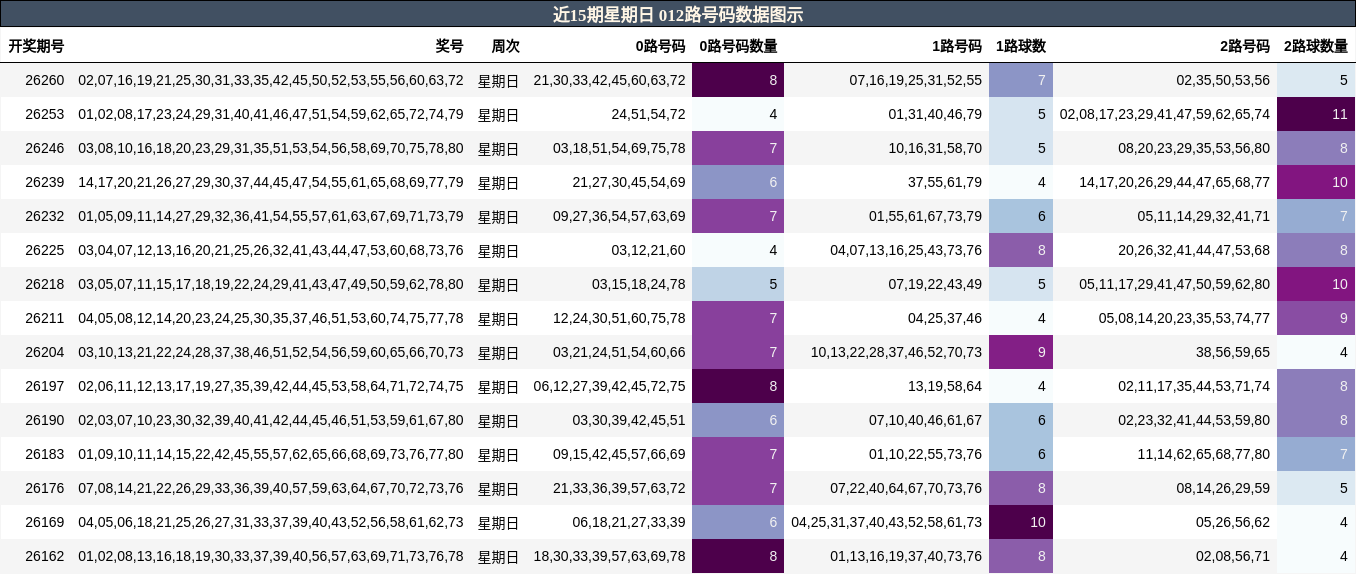Viewport: 1356px width, 574px height.
Task: Click the 1路球数 count 10 in row 26169
Action: pos(1021,522)
